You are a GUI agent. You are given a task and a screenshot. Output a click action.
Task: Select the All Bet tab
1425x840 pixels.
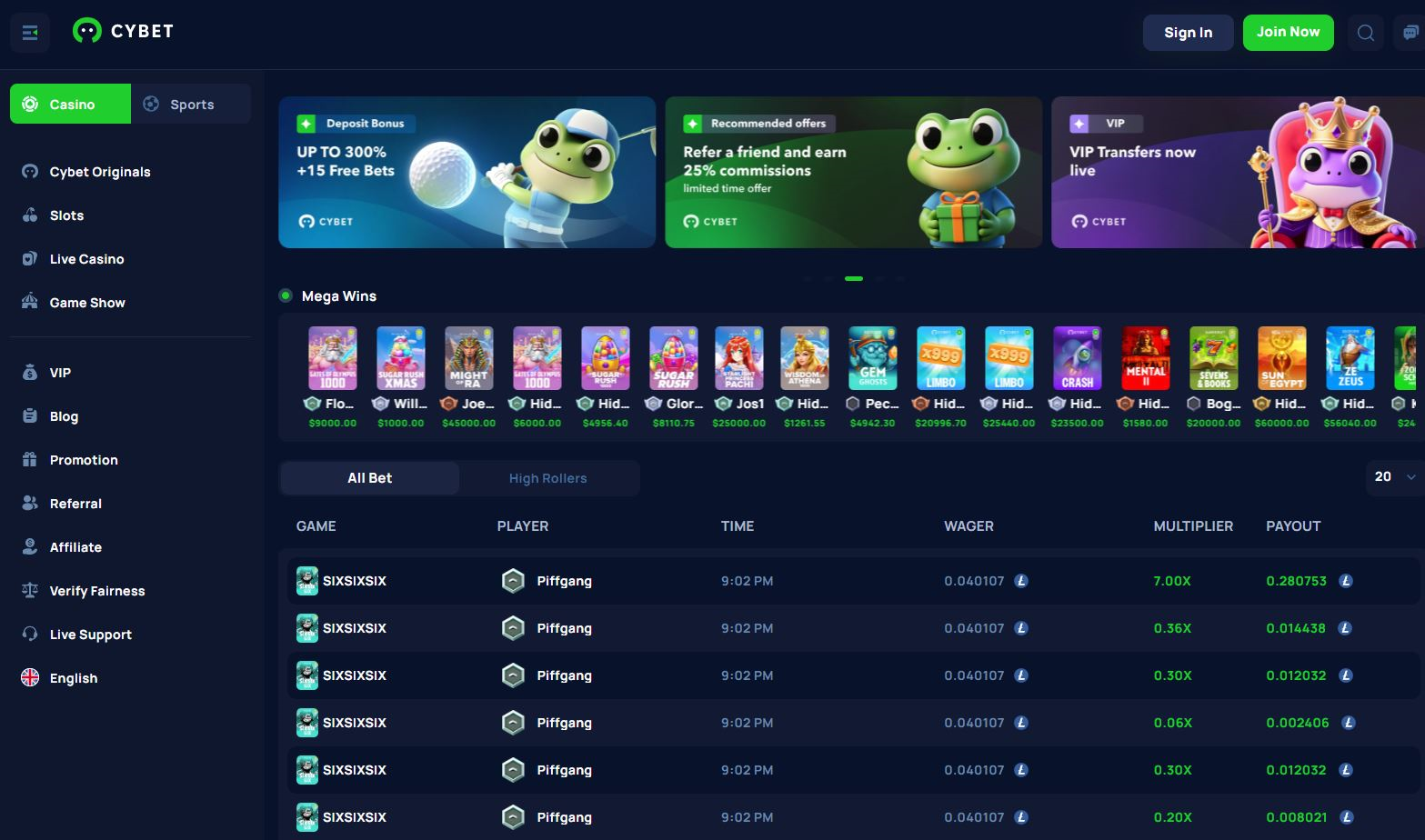coord(369,478)
